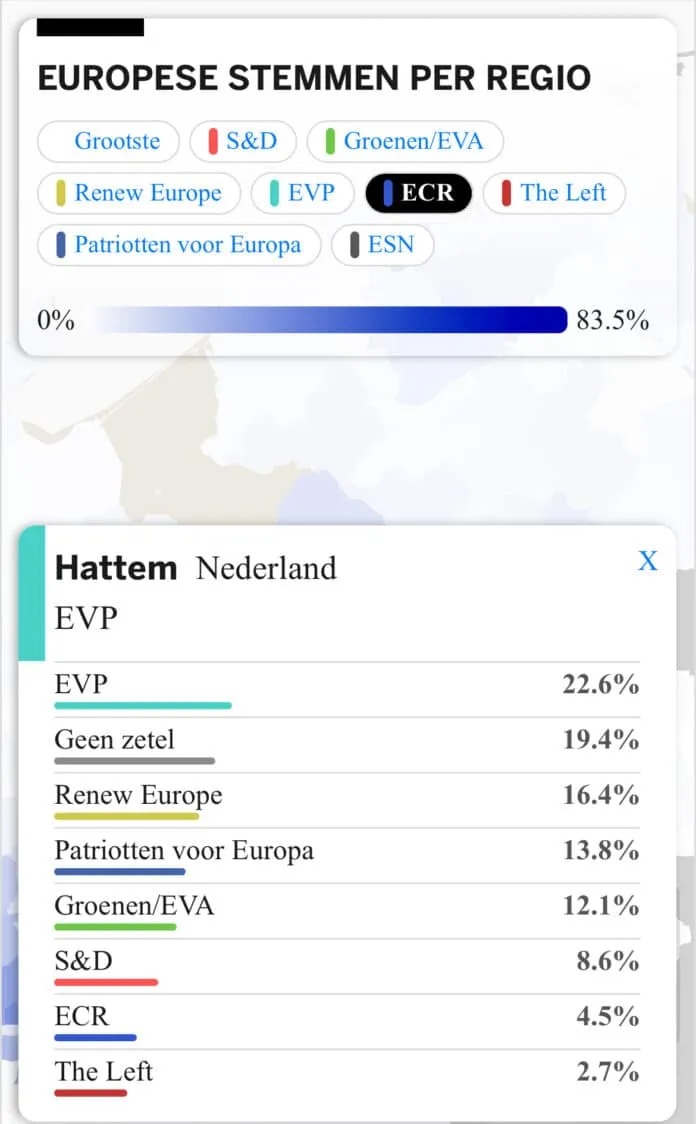Click the Groenen/EVA 12.1% result row
This screenshot has height=1124, width=696.
click(x=346, y=908)
